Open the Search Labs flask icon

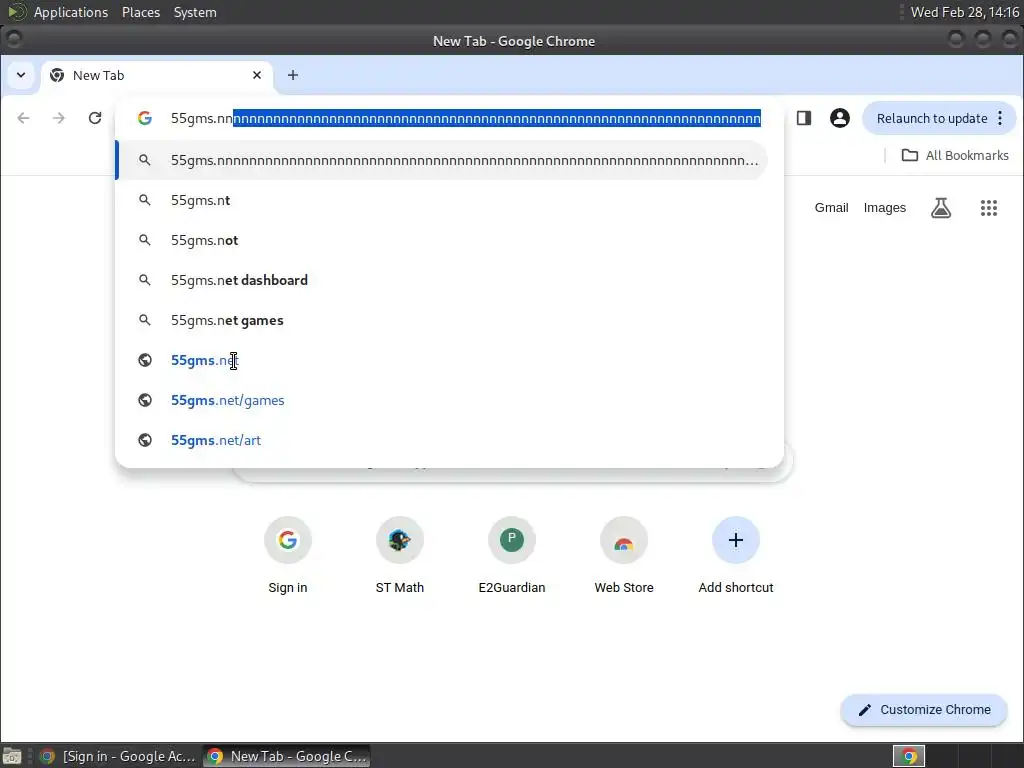[x=941, y=208]
